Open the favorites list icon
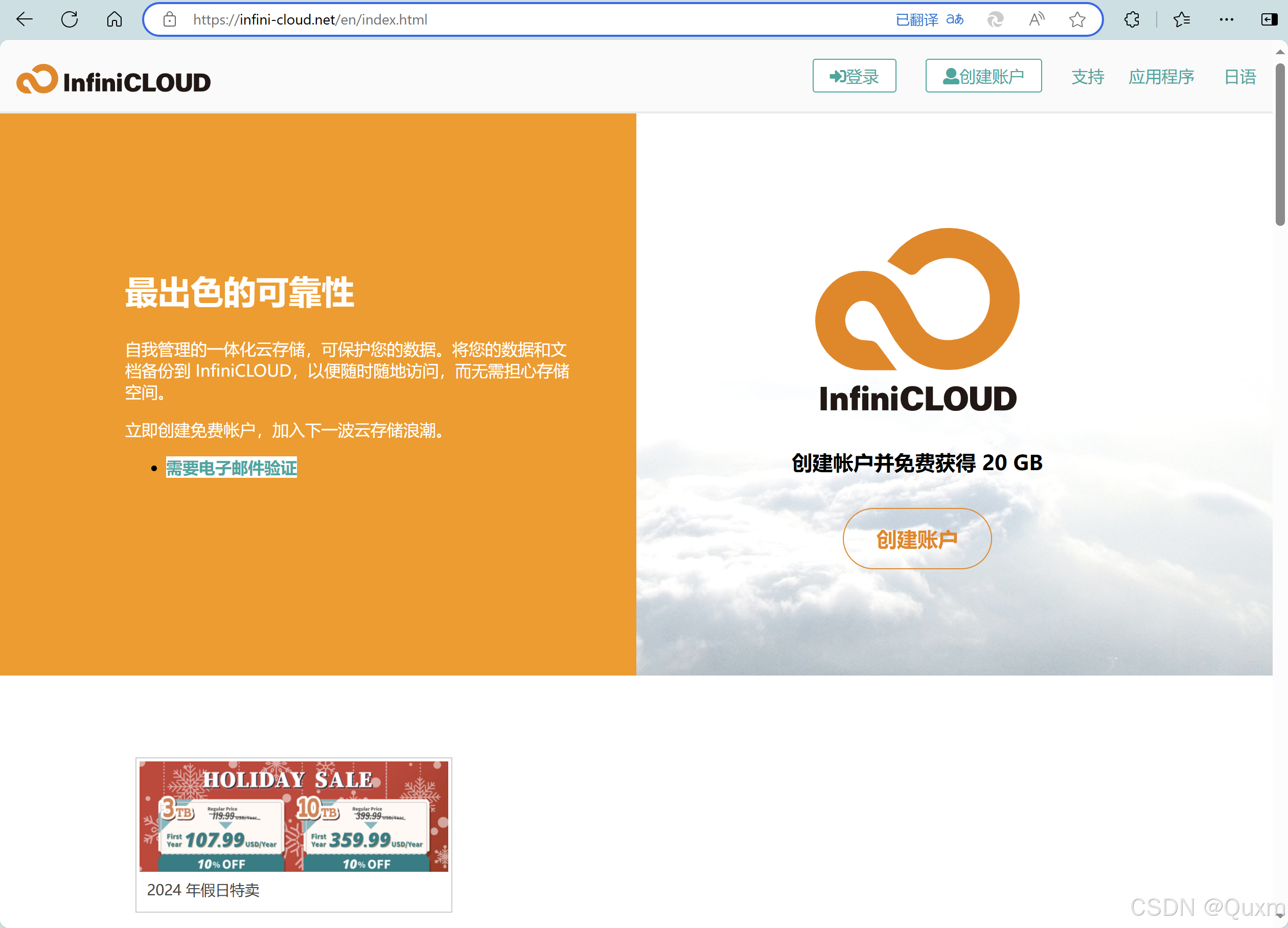This screenshot has width=1288, height=928. coord(1181,20)
